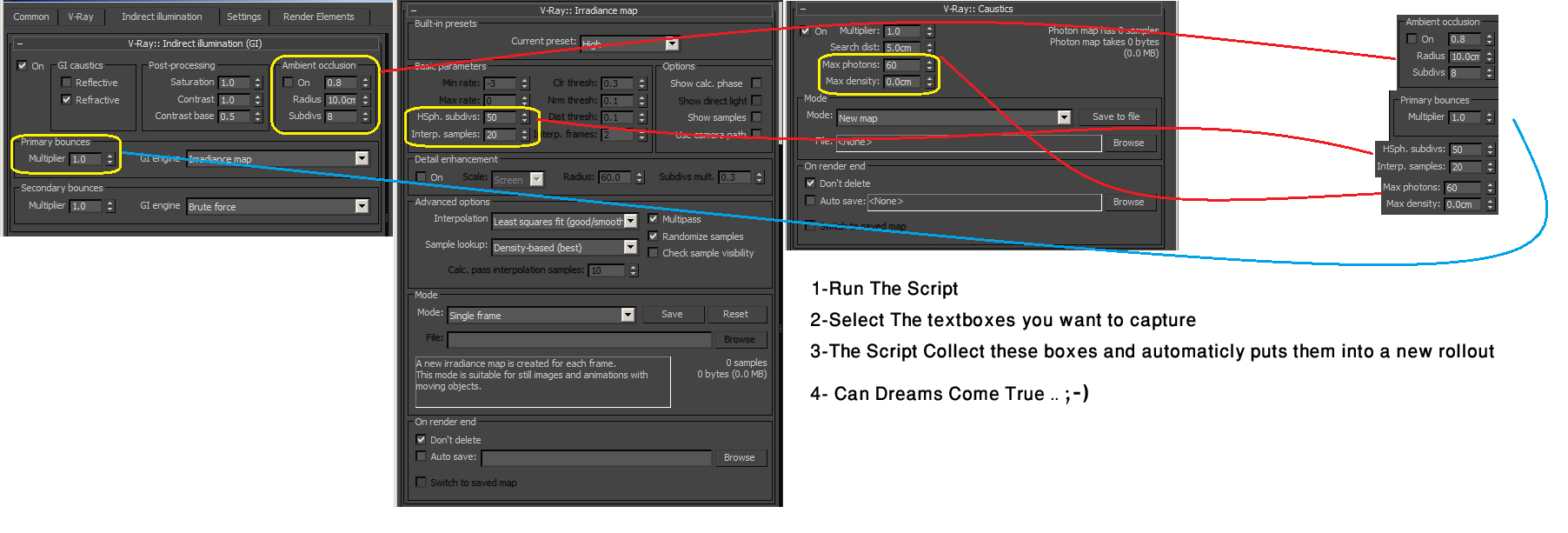Click the Saturation spinner arrows
1568x533 pixels.
258,83
